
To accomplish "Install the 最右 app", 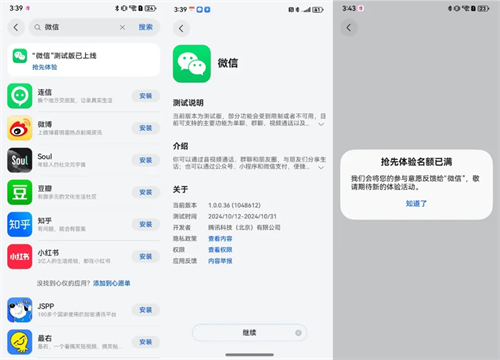I will coord(146,342).
